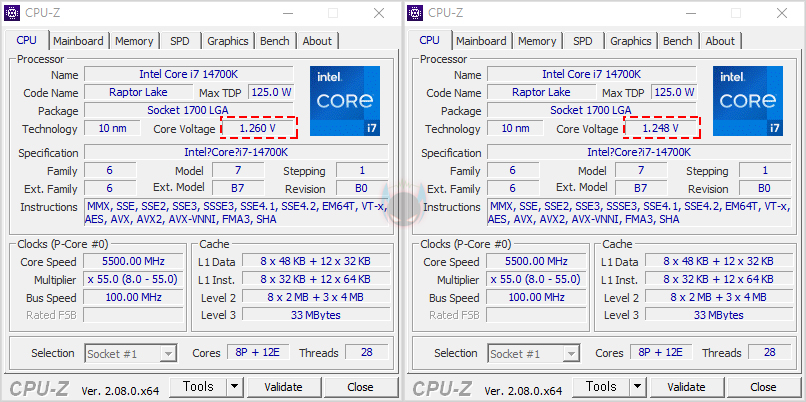The height and width of the screenshot is (402, 806).
Task: Click Close button in right window
Action: pos(763,387)
